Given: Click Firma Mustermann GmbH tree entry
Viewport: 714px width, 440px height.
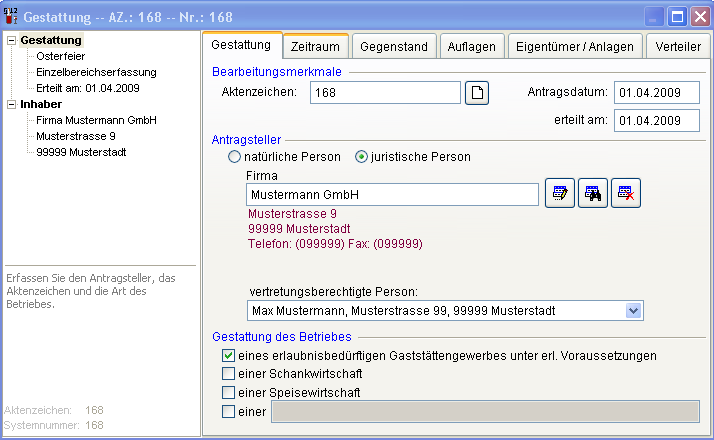Looking at the screenshot, I should [x=96, y=120].
